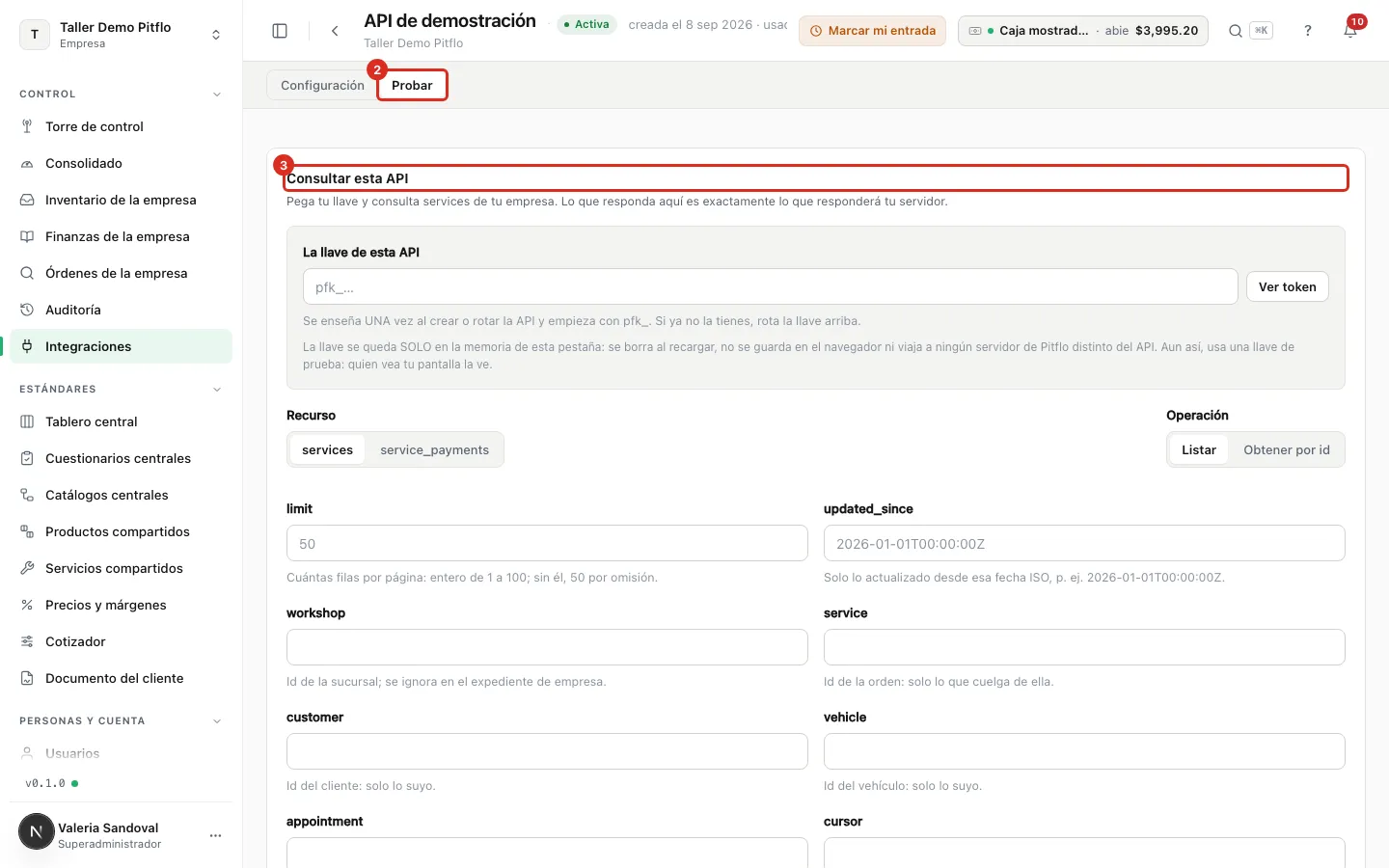The image size is (1389, 868).
Task: Open the Auditoría history icon
Action: [27, 310]
